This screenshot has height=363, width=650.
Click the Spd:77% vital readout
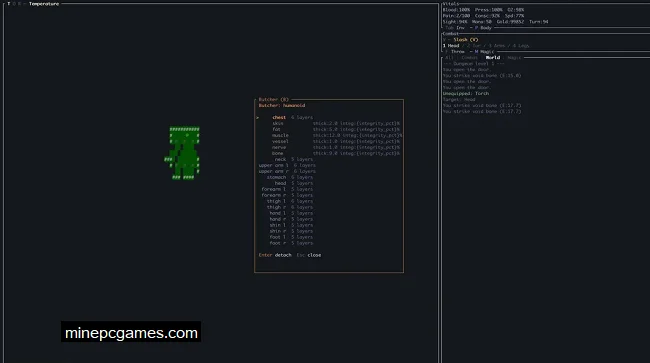514,16
